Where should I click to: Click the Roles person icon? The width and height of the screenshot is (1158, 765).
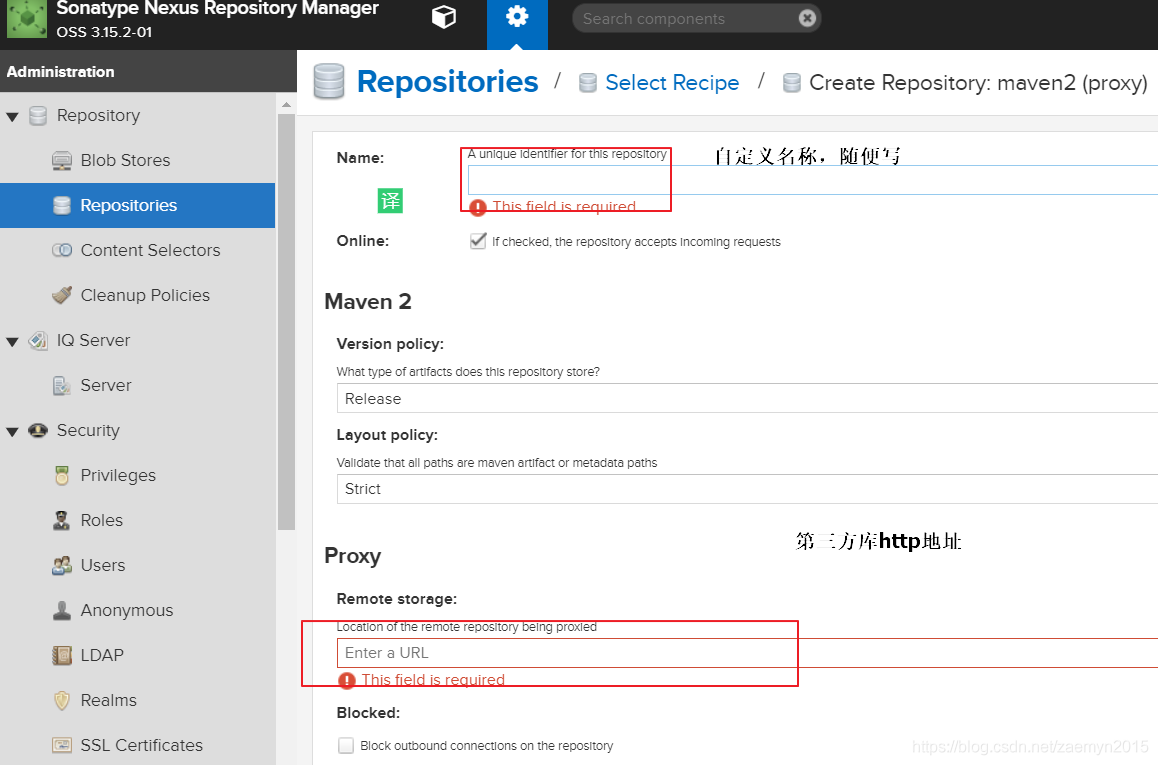(62, 521)
